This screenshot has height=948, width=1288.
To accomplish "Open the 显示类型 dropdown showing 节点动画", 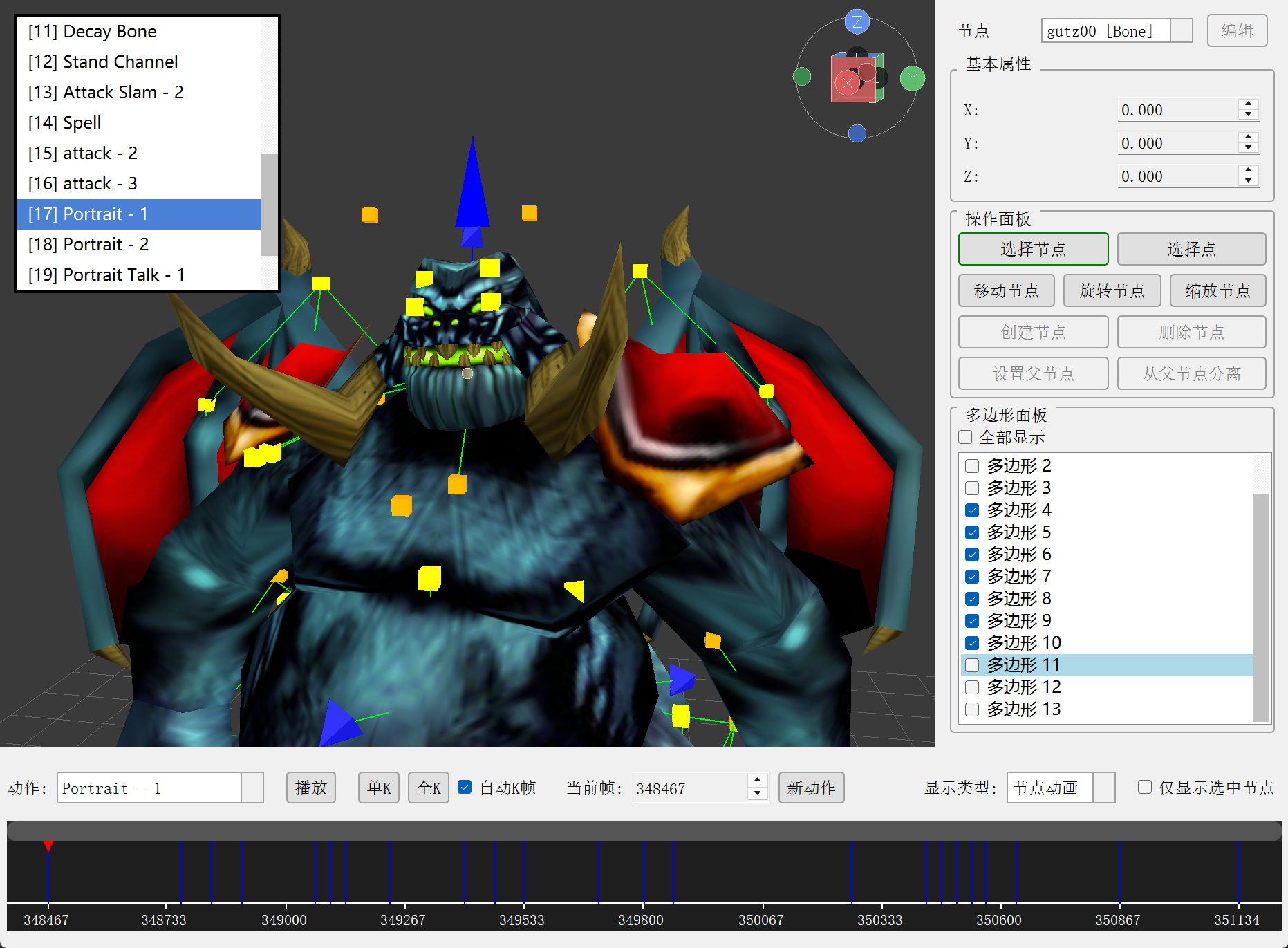I will (1061, 788).
